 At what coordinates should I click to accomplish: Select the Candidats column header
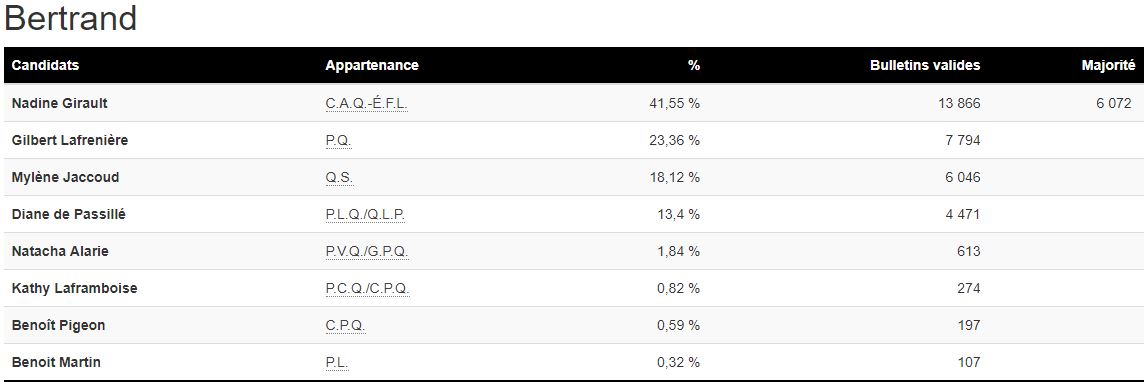[45, 65]
